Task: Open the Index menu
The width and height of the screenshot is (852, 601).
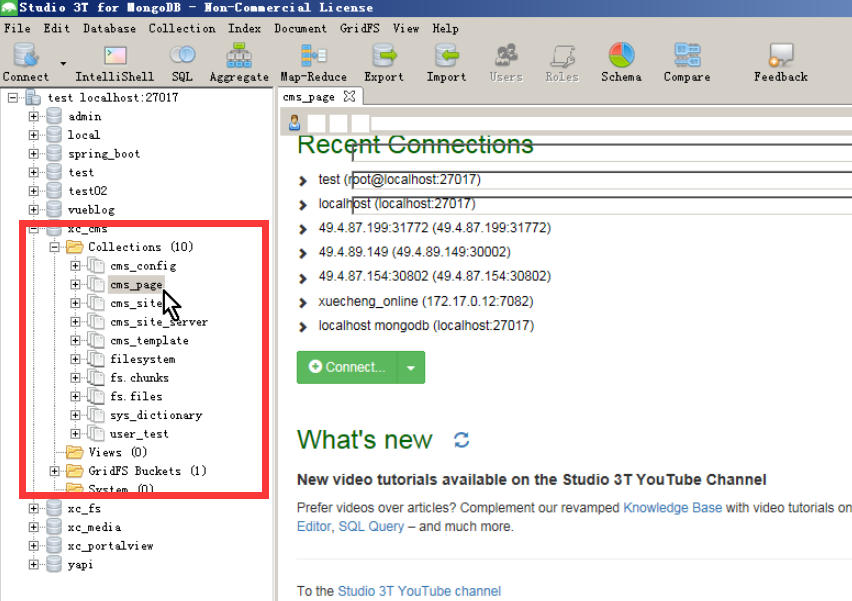Action: click(x=244, y=28)
